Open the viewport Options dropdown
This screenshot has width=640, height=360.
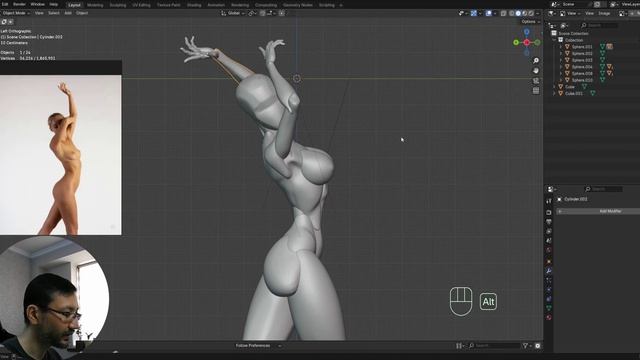[531, 22]
